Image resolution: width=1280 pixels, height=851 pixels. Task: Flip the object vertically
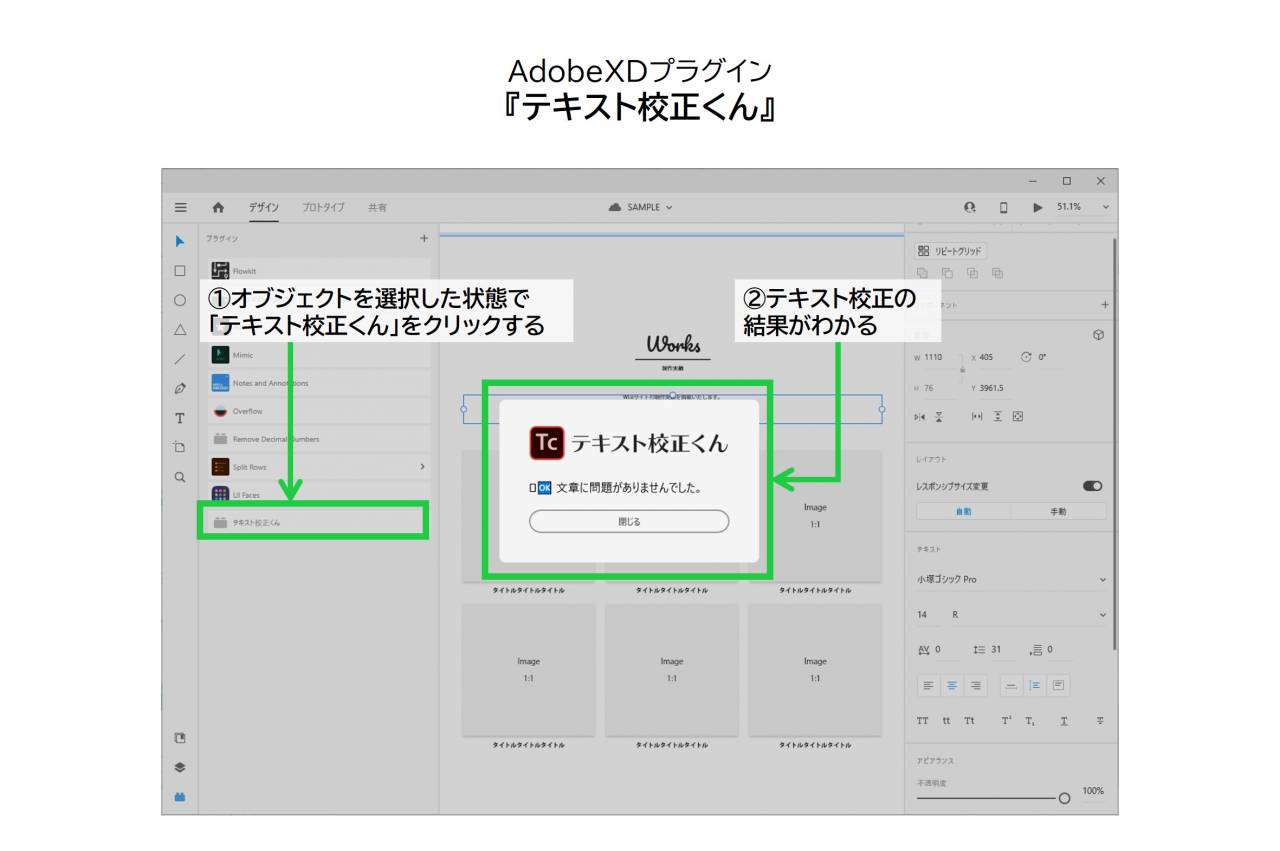(940, 416)
